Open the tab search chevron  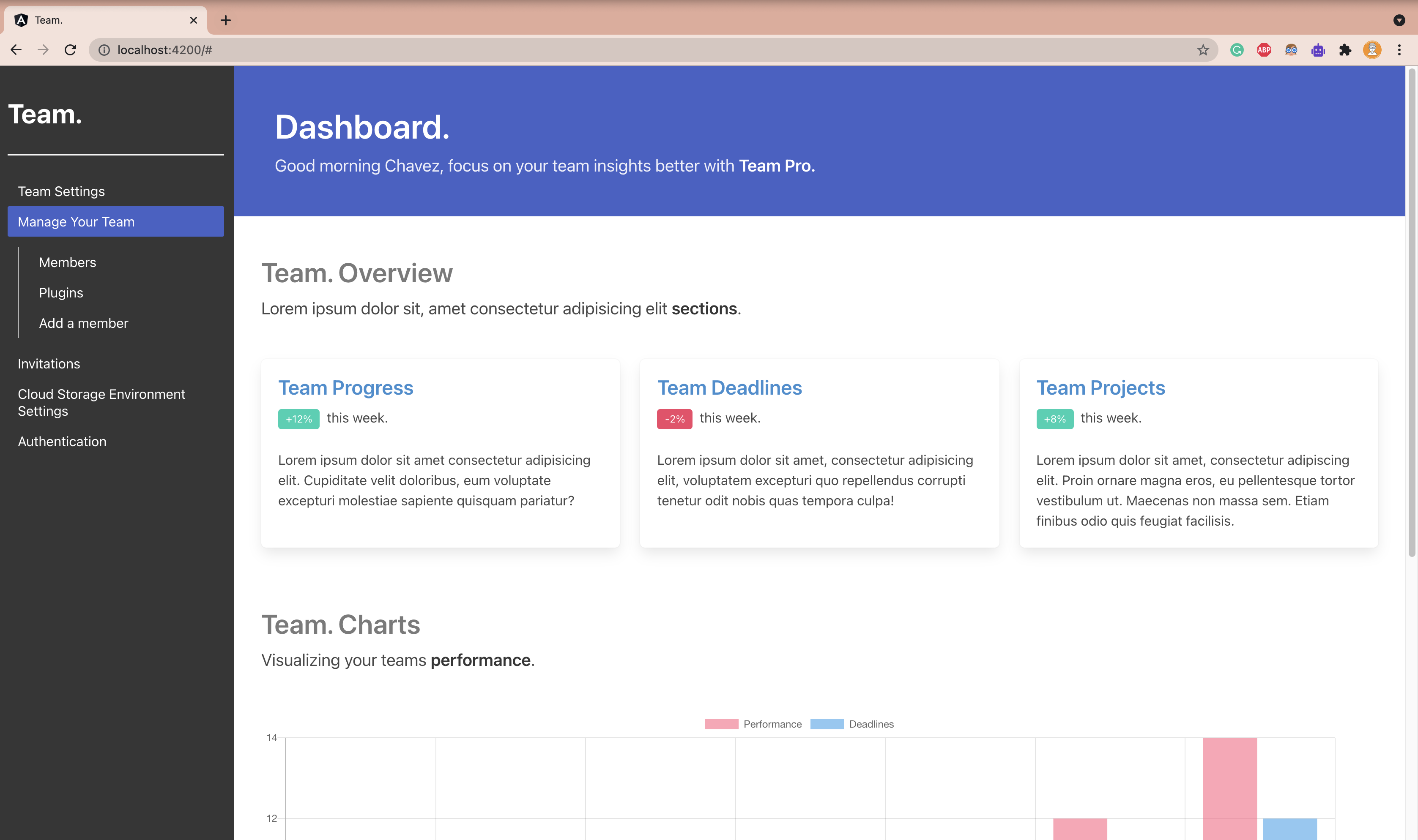[x=1399, y=20]
